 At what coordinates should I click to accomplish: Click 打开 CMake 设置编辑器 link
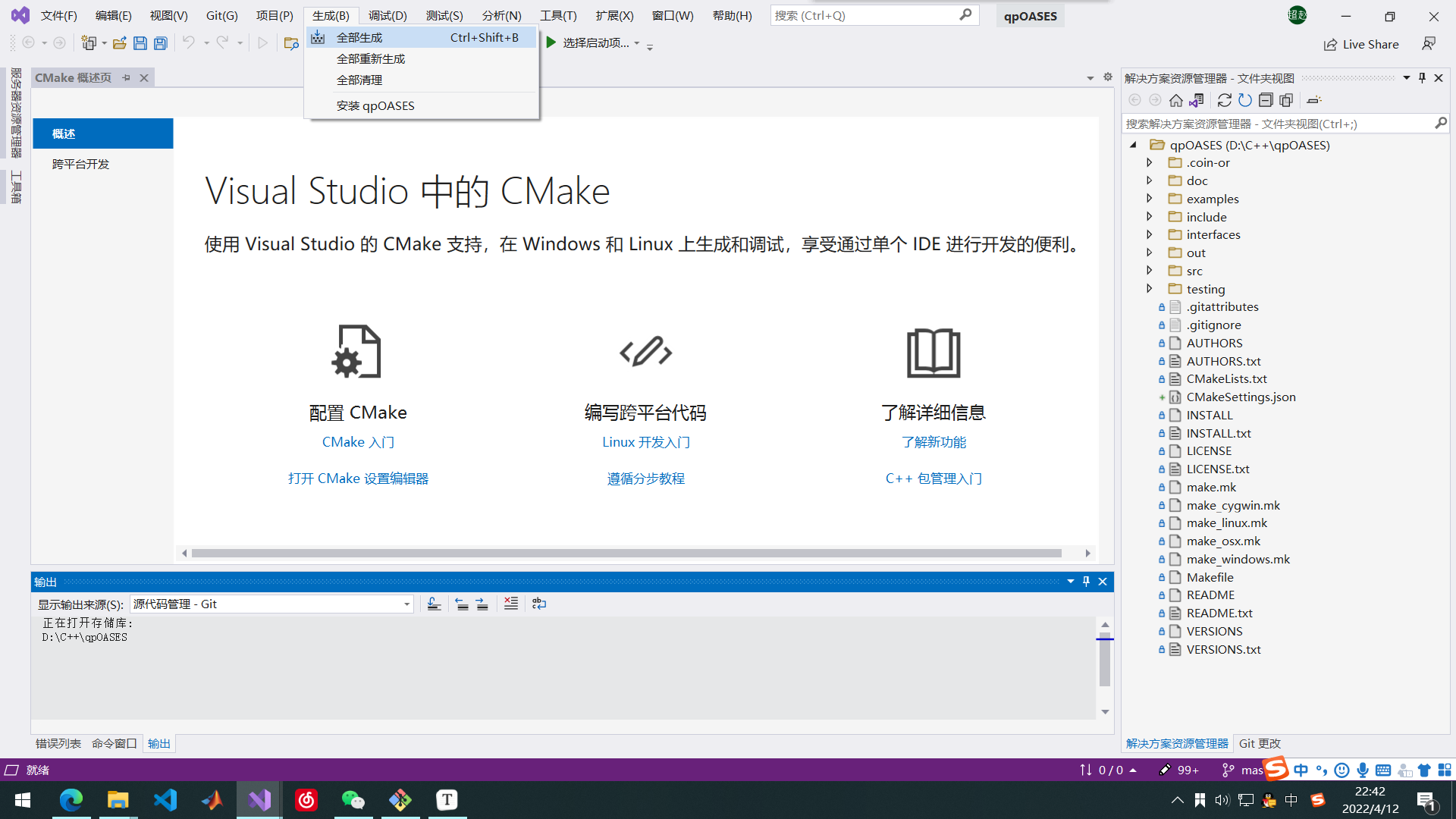tap(358, 479)
